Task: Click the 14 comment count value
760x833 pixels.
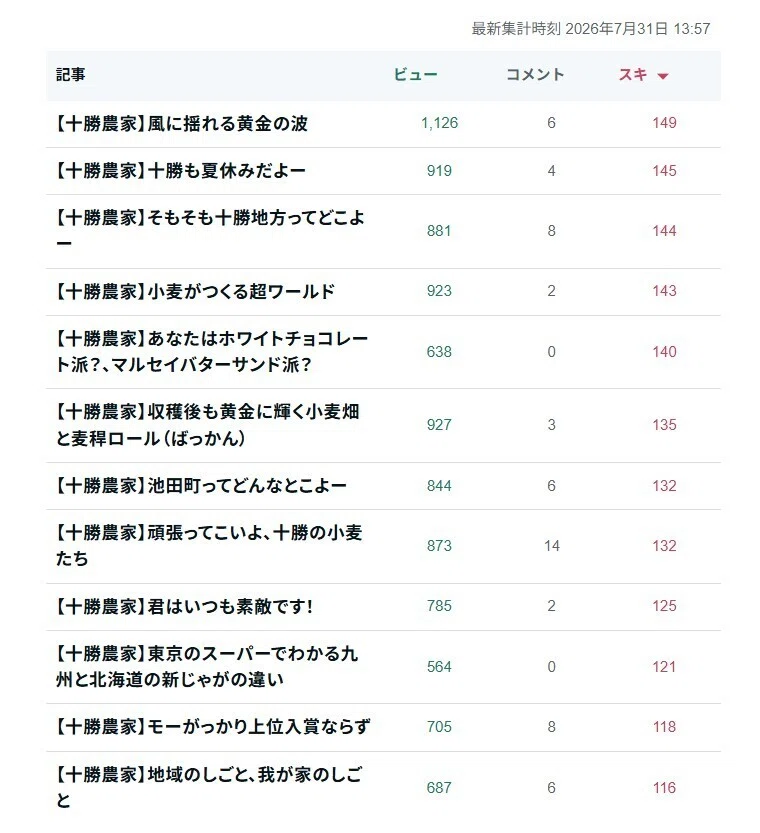Action: 552,546
